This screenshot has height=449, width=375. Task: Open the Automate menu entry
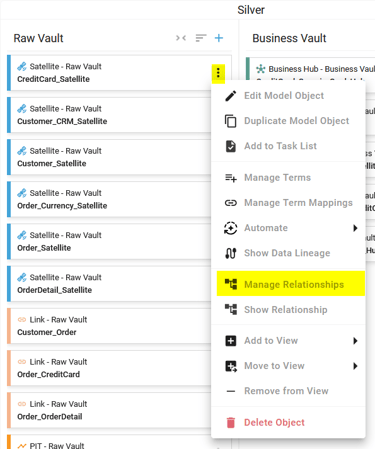point(288,228)
